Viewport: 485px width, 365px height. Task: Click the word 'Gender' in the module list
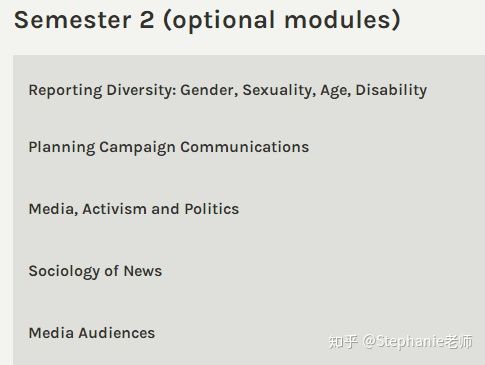[209, 90]
